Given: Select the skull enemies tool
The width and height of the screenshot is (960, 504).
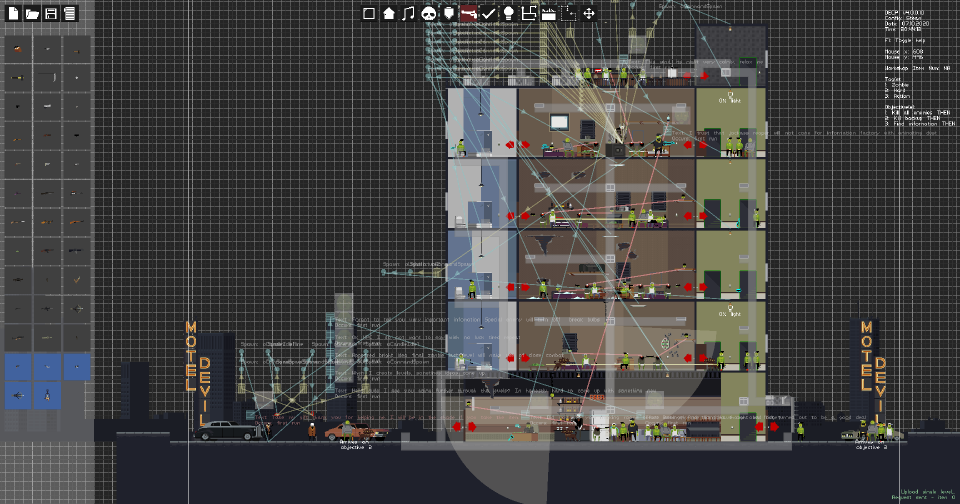Looking at the screenshot, I should (429, 13).
